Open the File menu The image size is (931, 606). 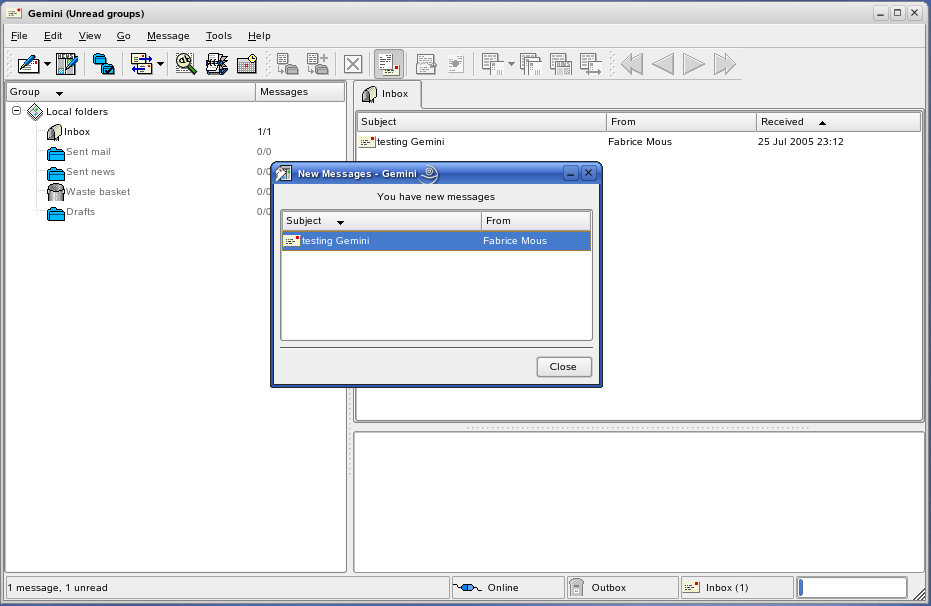[19, 36]
